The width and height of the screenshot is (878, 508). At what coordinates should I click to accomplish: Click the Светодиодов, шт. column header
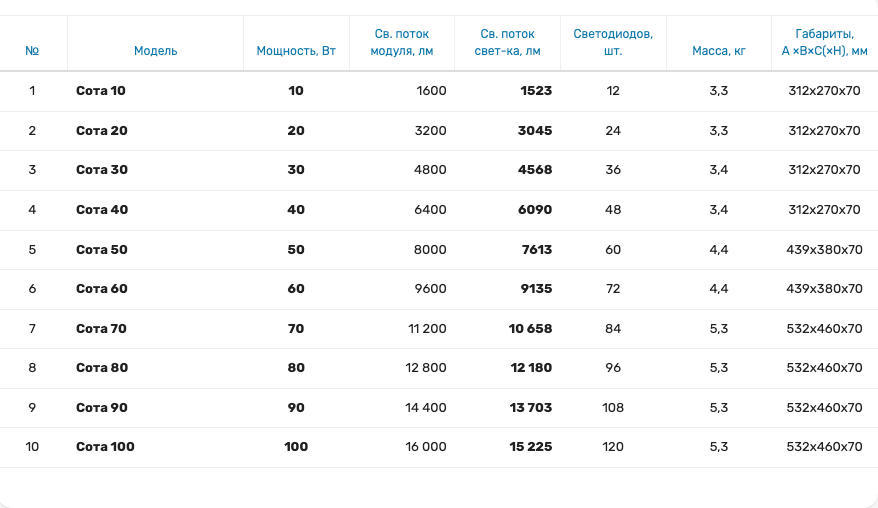(613, 42)
